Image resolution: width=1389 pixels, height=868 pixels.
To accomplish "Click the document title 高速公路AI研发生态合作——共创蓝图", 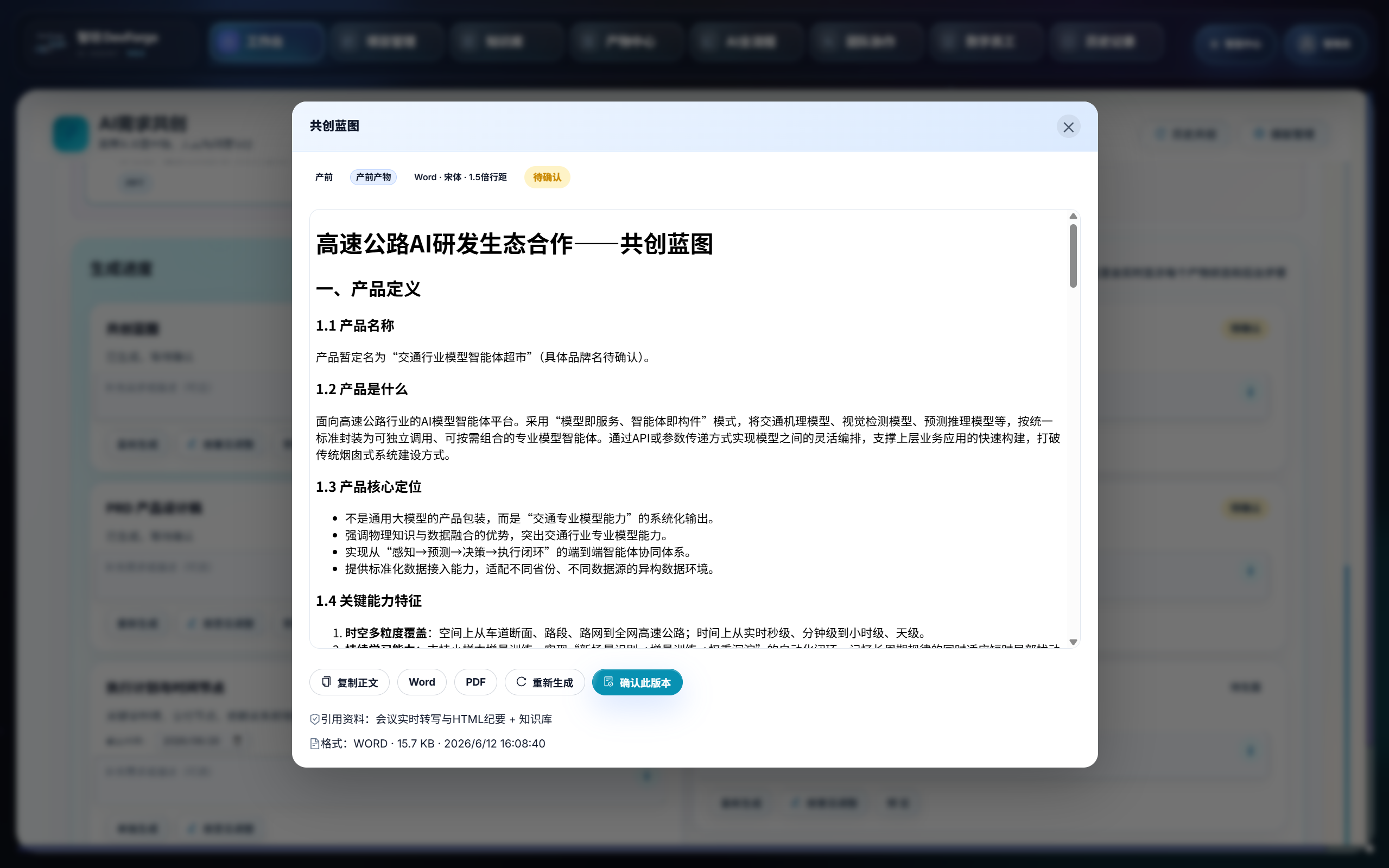I will point(514,244).
